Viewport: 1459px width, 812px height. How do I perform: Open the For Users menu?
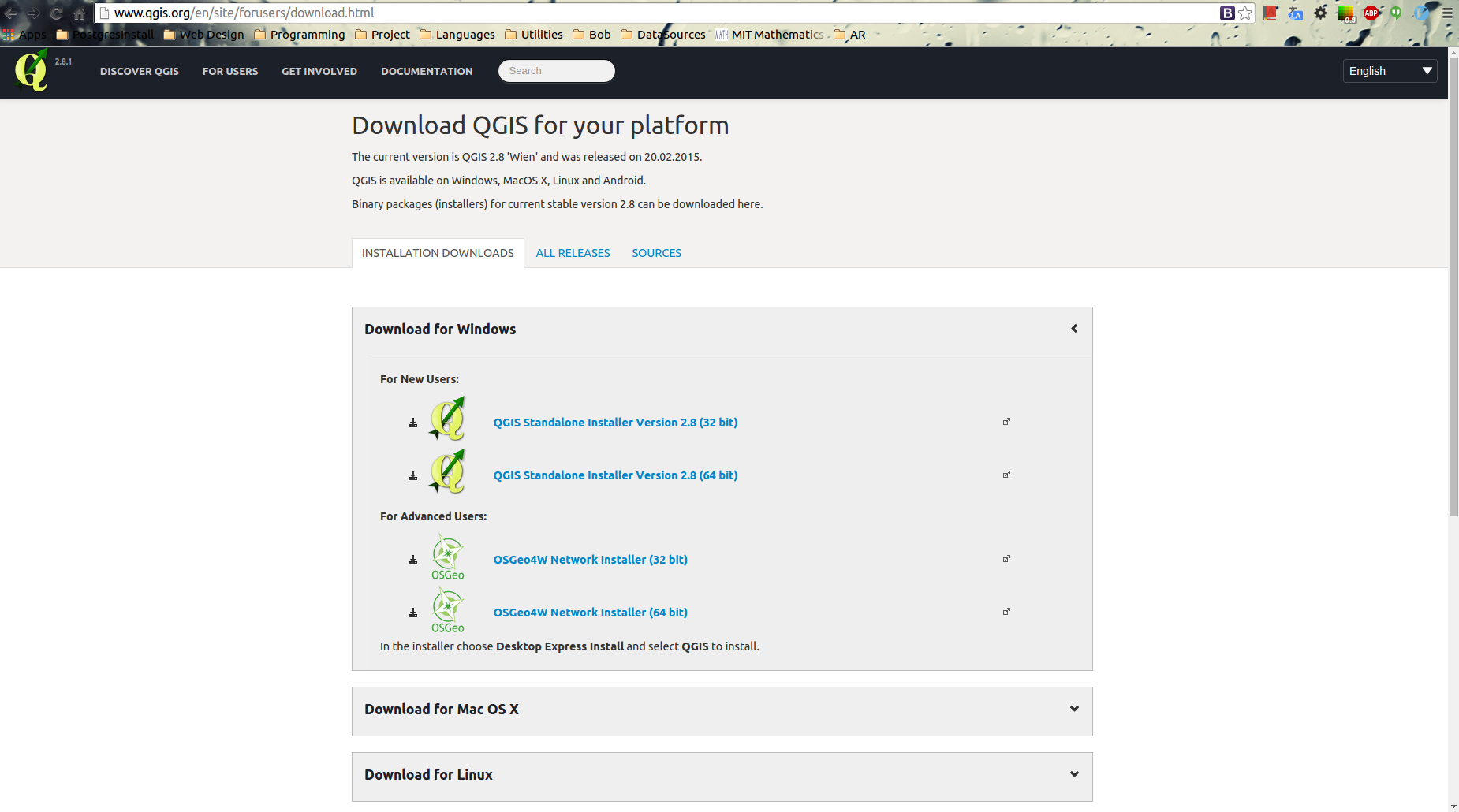click(x=230, y=72)
